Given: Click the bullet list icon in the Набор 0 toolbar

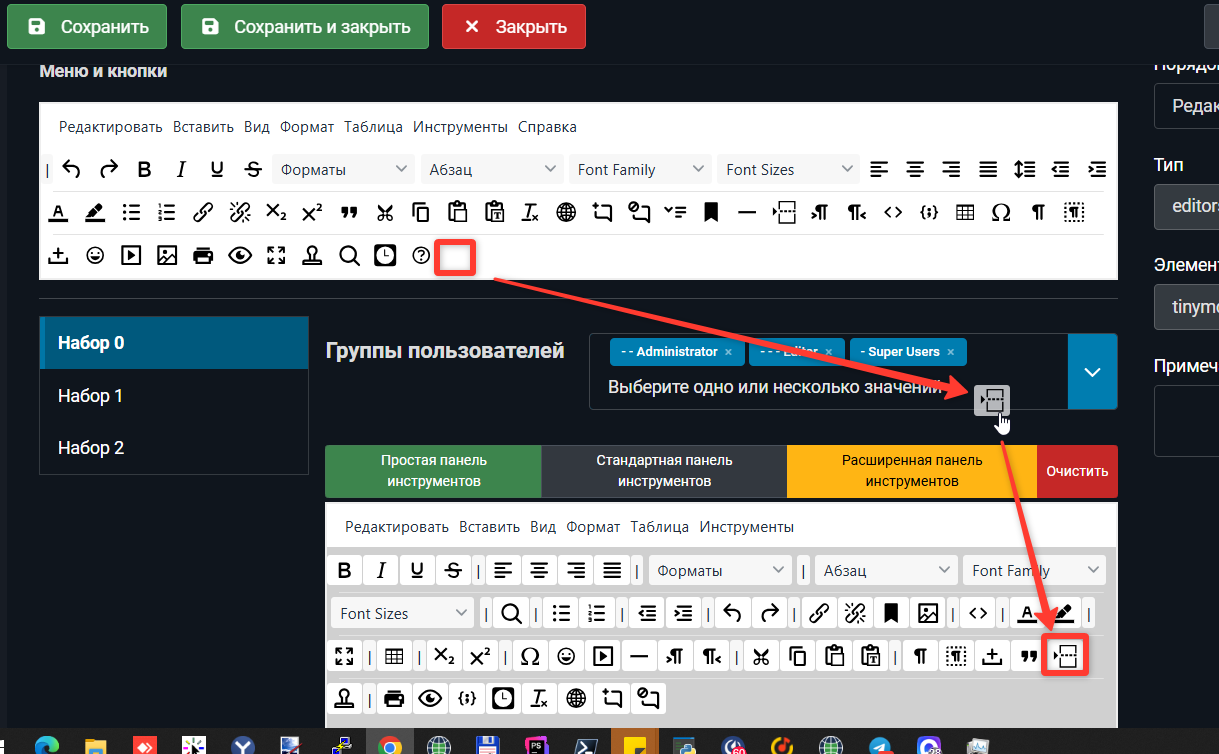Looking at the screenshot, I should pos(562,613).
